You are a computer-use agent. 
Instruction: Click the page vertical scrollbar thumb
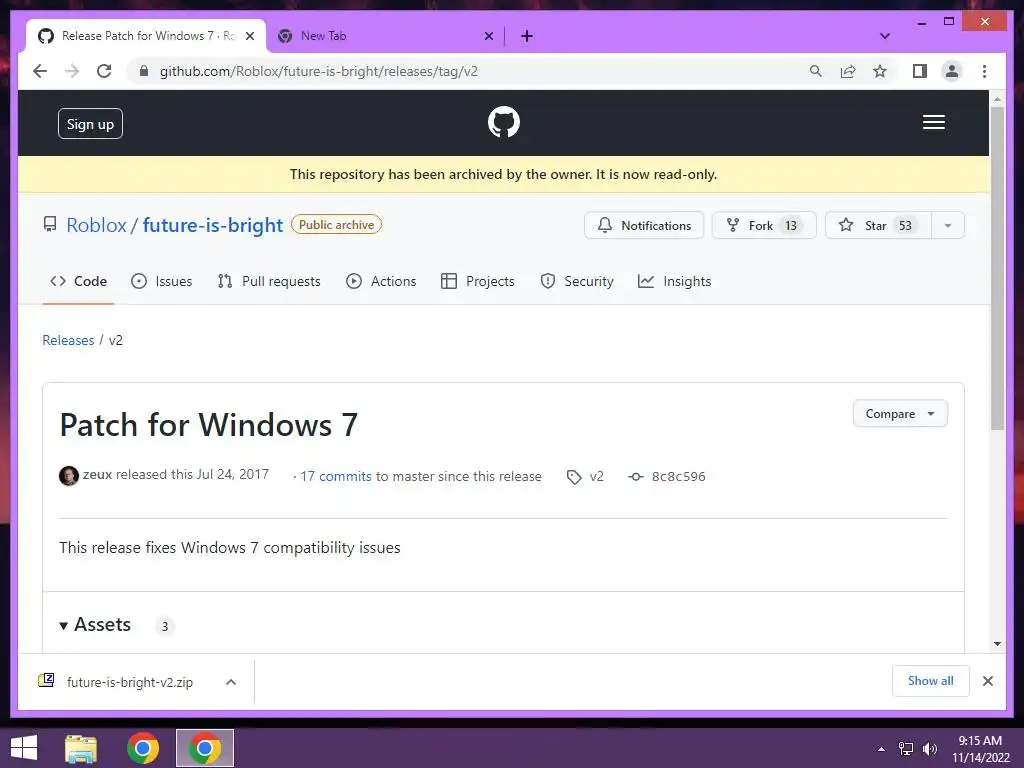pyautogui.click(x=997, y=268)
